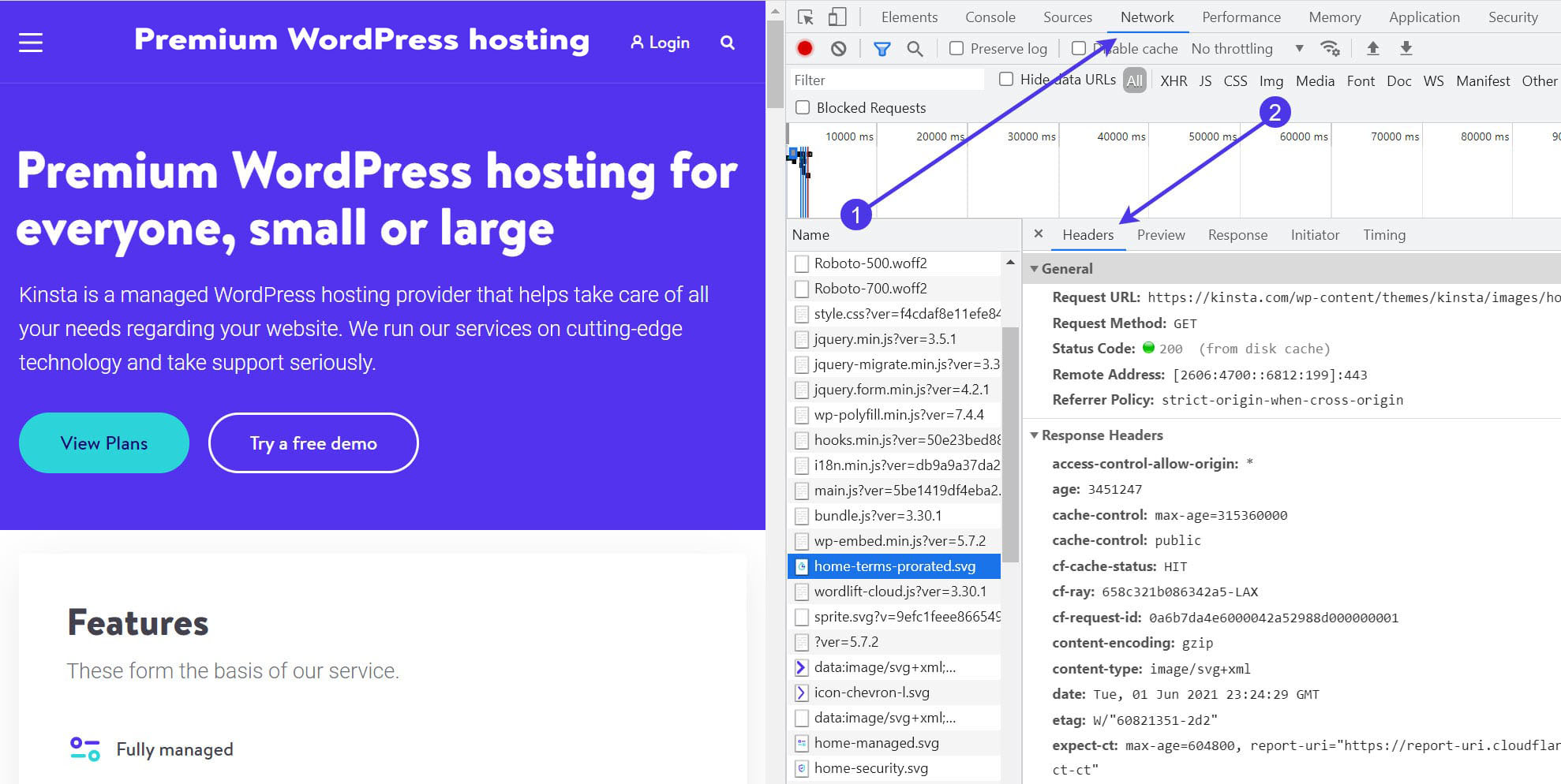
Task: Open the Timing tab for the request
Action: point(1384,234)
